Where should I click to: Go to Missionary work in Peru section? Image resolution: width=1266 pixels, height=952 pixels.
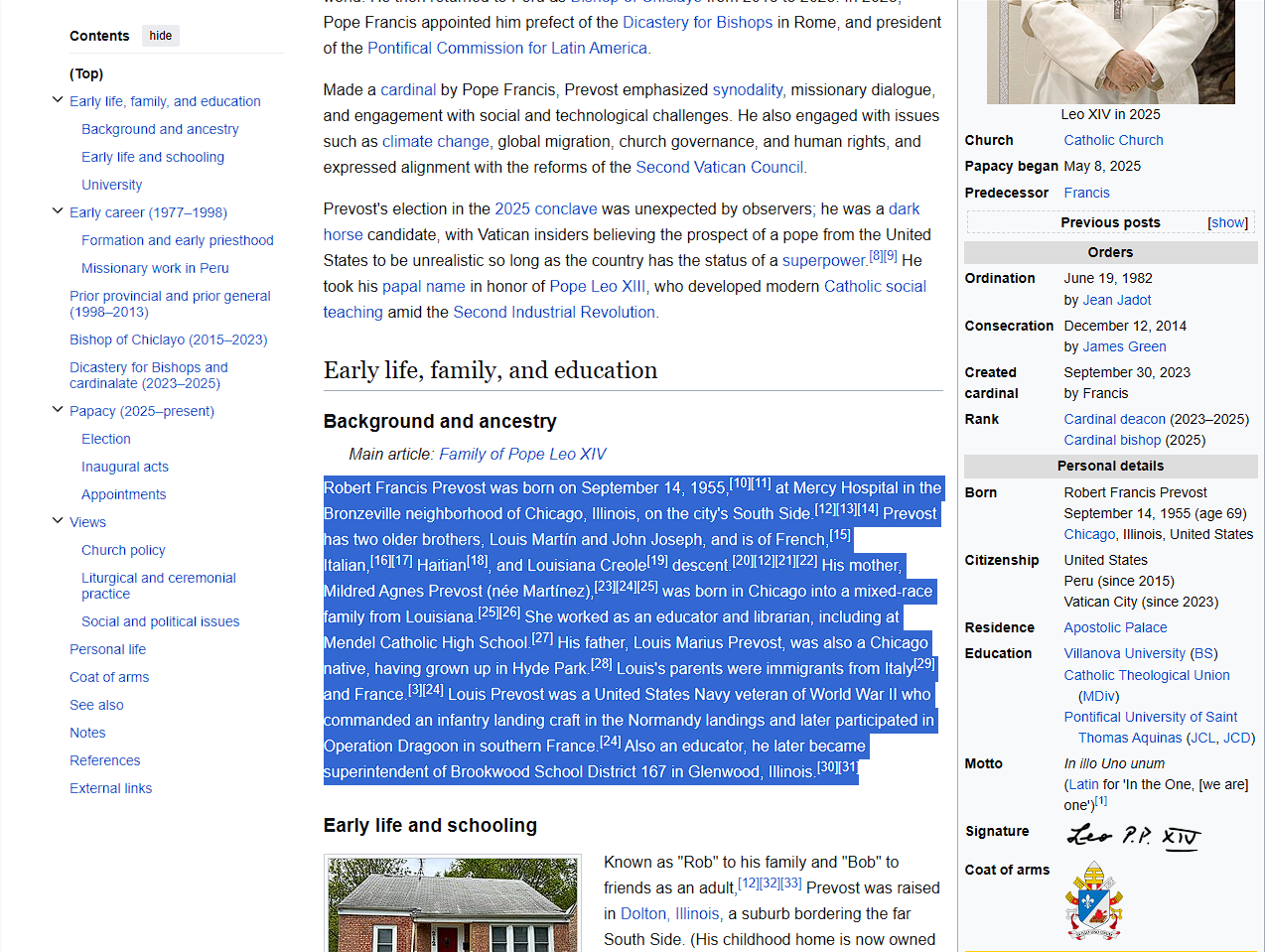(x=155, y=268)
